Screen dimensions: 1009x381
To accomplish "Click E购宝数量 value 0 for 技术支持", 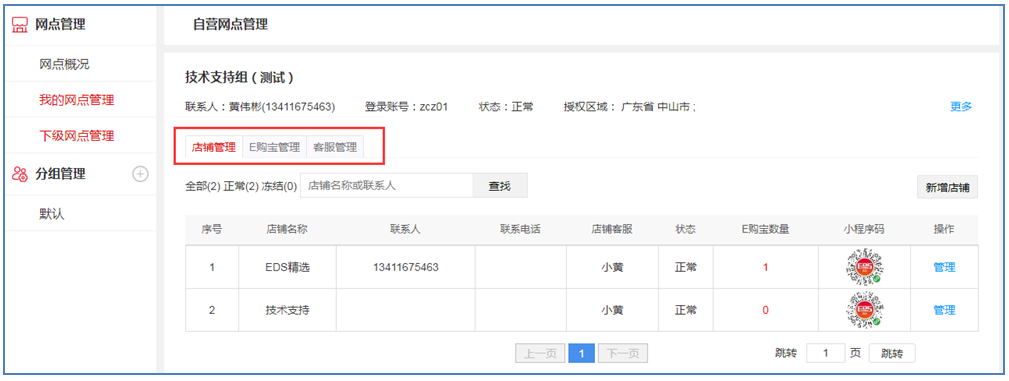I will click(765, 310).
